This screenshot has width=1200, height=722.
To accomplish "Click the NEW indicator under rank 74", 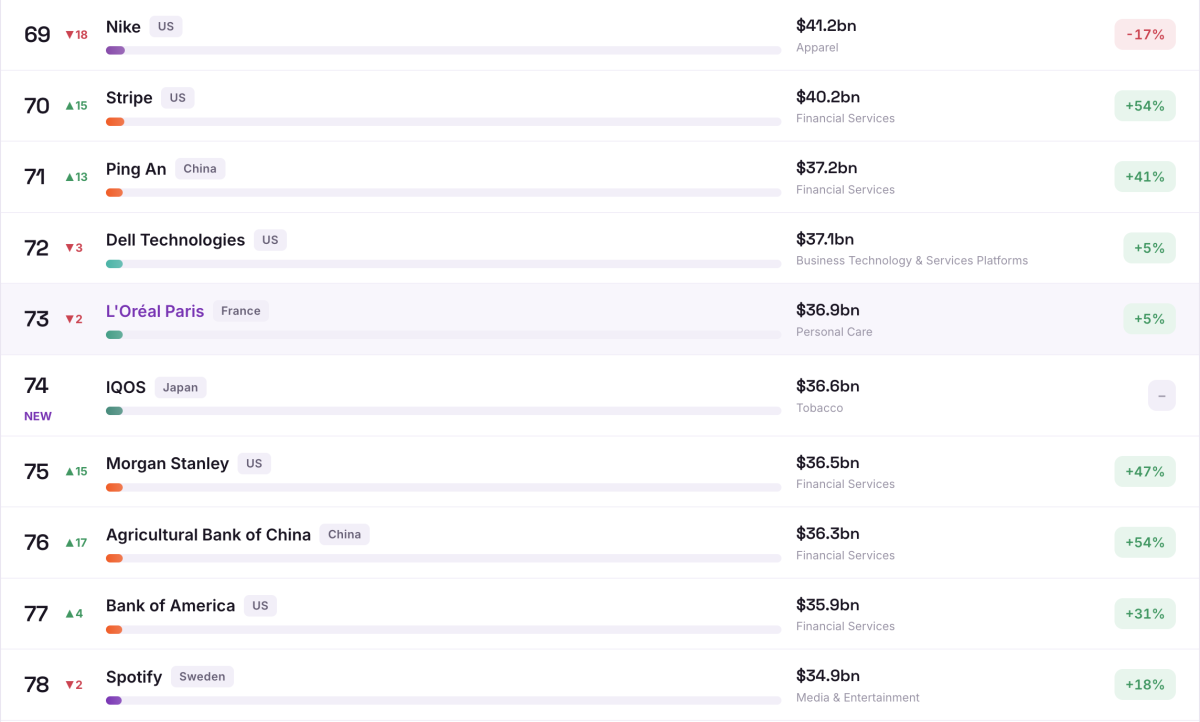I will 38,416.
